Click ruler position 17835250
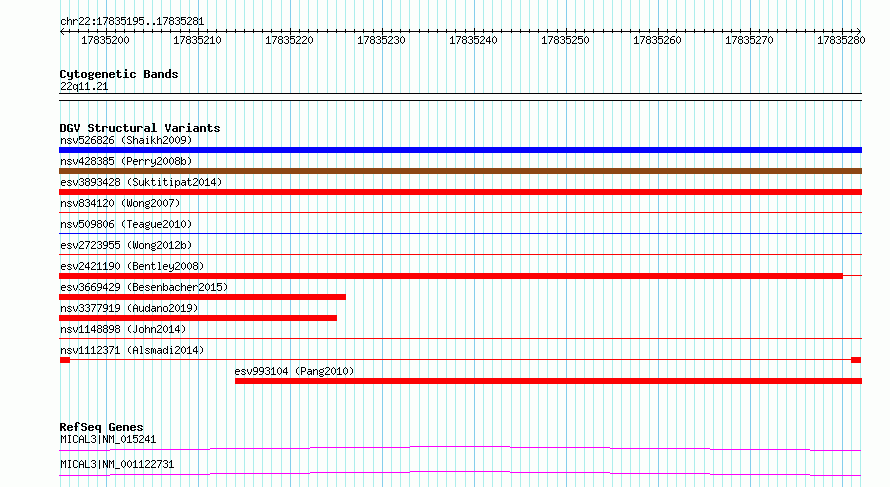The height and width of the screenshot is (487, 890). (565, 40)
